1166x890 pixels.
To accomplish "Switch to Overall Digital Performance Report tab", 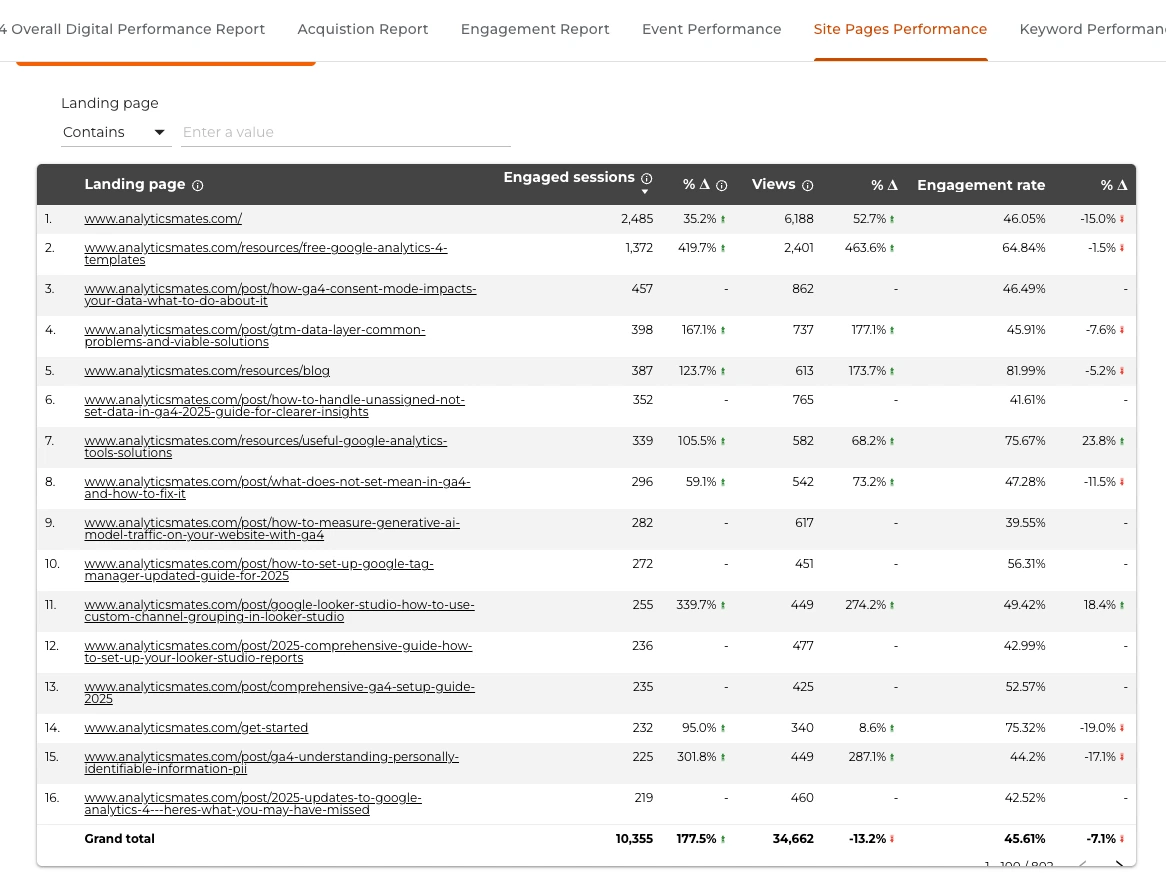I will click(132, 29).
